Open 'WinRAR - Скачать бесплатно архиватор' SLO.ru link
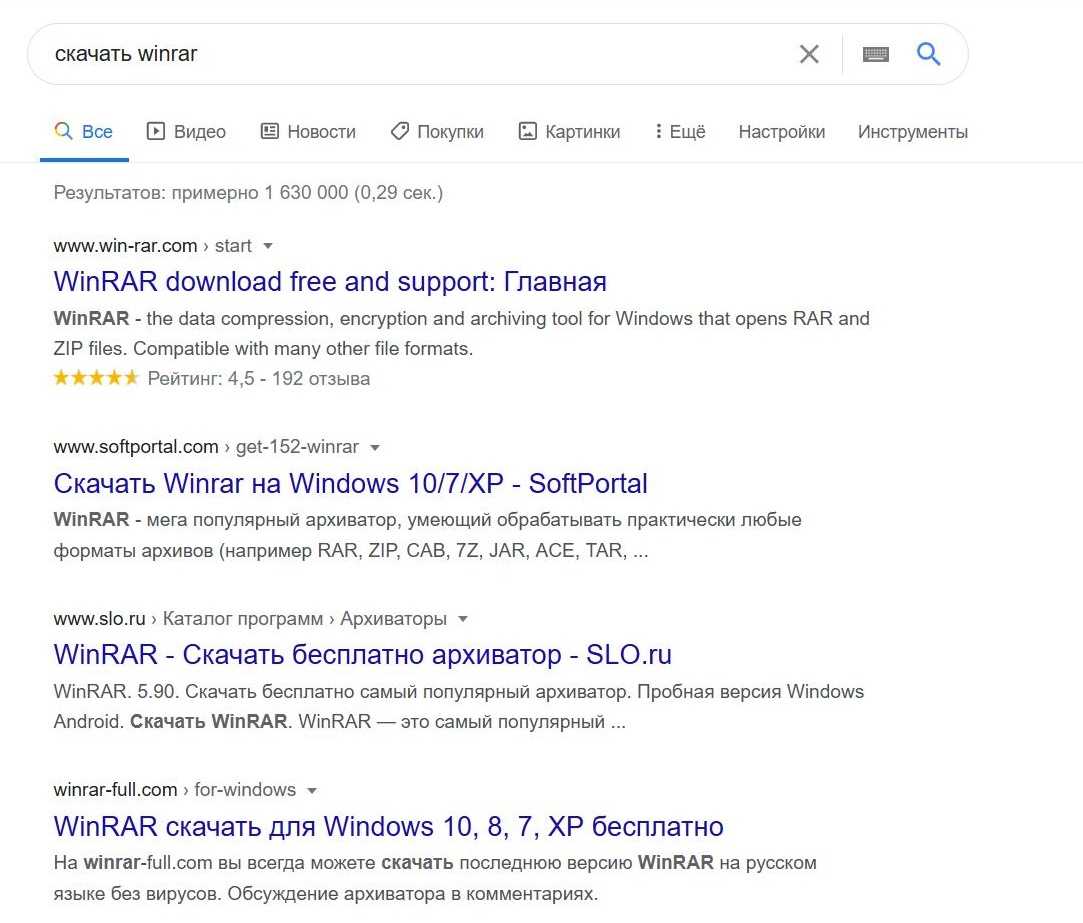The image size is (1083, 923). tap(362, 655)
